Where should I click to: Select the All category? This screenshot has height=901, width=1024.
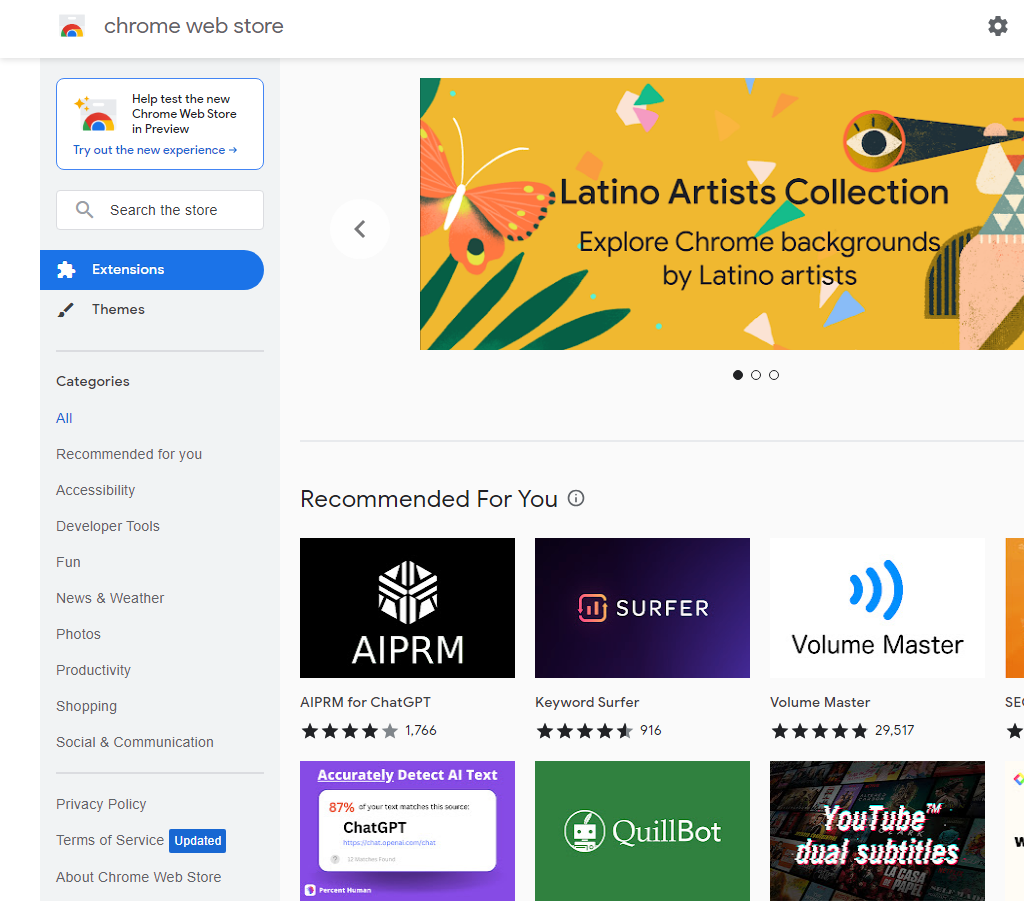64,418
